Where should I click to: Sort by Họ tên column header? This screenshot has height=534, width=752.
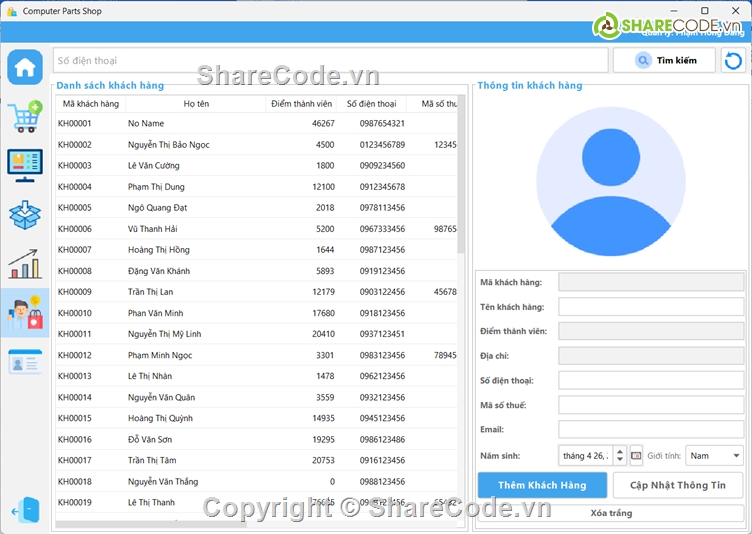pyautogui.click(x=196, y=104)
